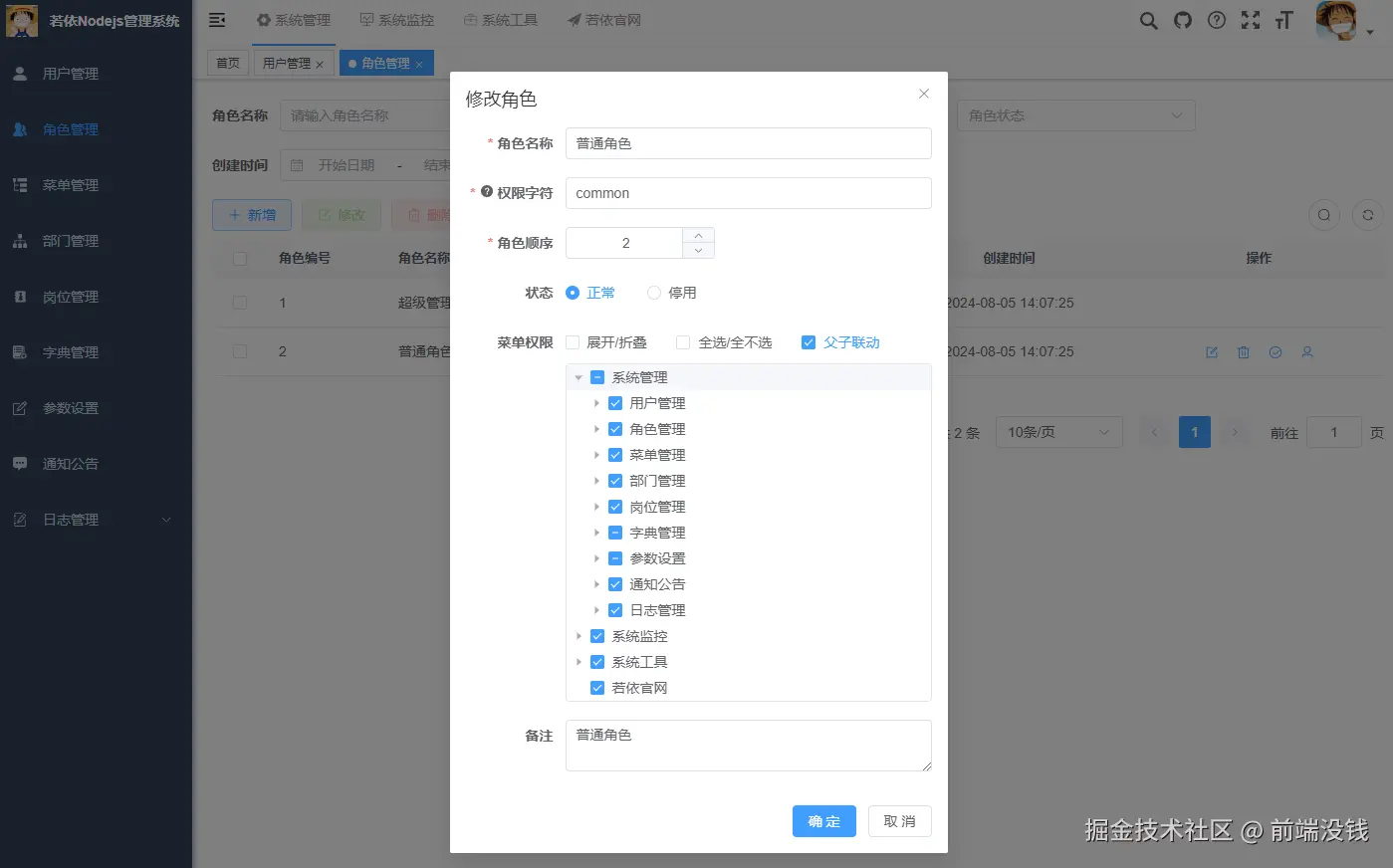Uncheck the 用户管理 tree node checkbox
This screenshot has width=1393, height=868.
tap(615, 403)
